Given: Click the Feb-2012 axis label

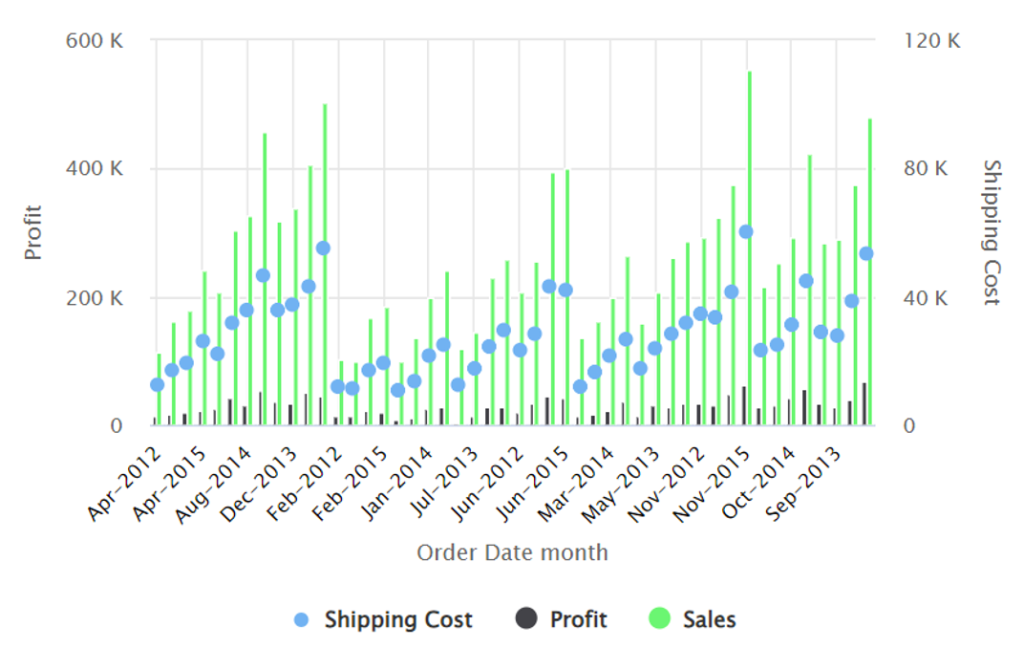Looking at the screenshot, I should coord(305,484).
